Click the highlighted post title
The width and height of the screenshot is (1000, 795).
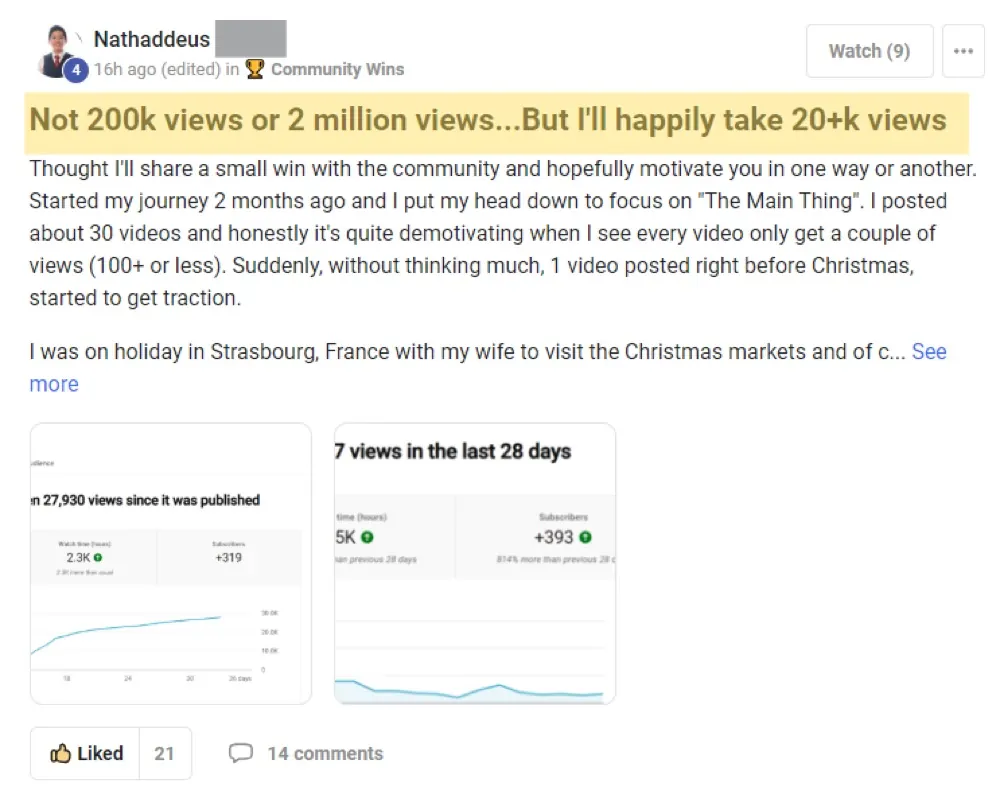click(488, 120)
